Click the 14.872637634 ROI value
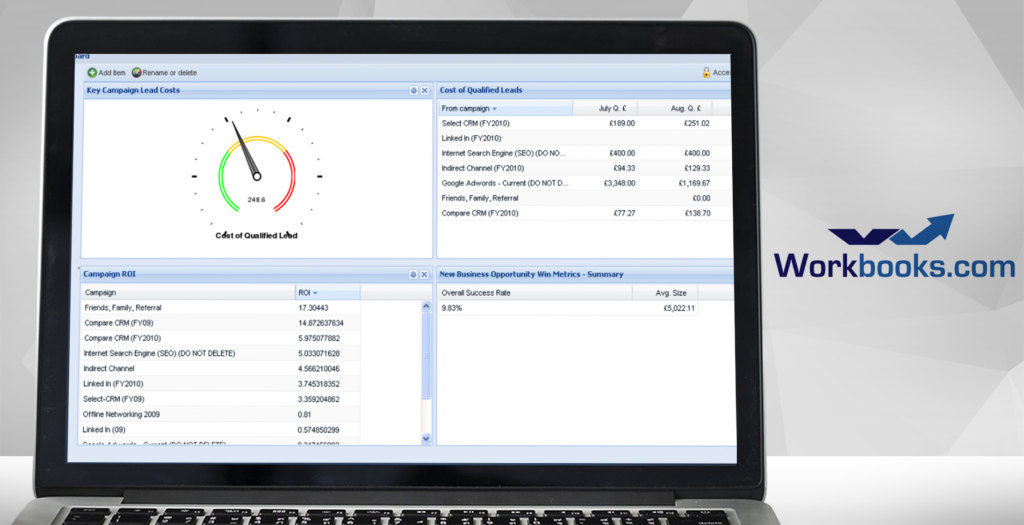 point(320,323)
